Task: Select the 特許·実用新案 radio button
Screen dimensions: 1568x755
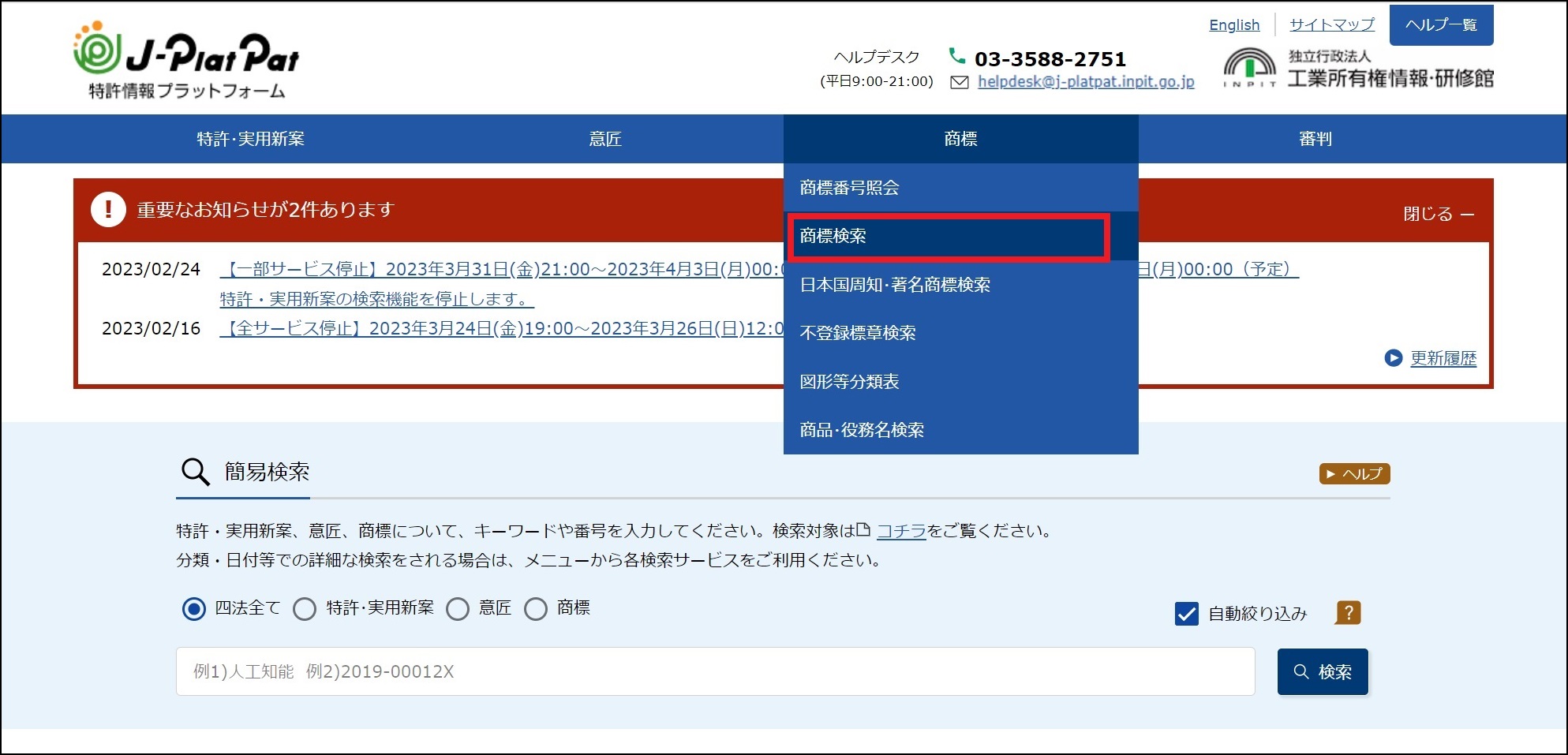Action: pos(305,609)
